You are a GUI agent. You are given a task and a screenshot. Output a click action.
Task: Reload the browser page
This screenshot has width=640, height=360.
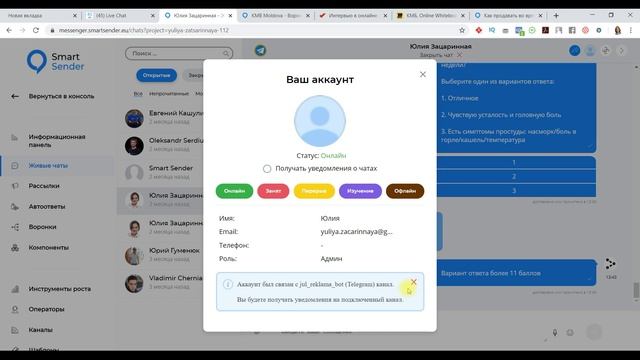click(36, 30)
